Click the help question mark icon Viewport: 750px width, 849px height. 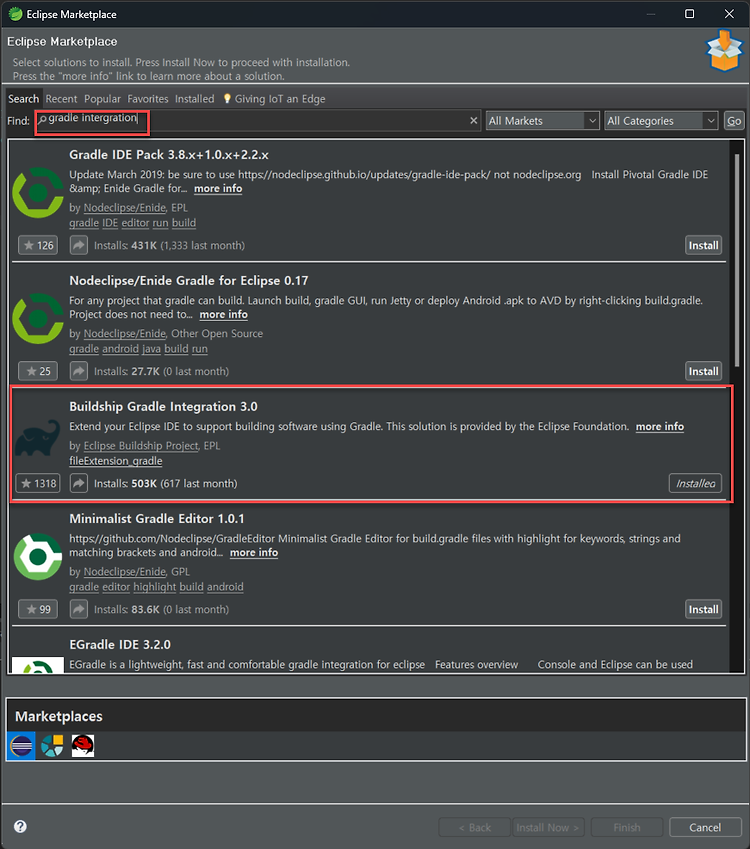pyautogui.click(x=20, y=826)
